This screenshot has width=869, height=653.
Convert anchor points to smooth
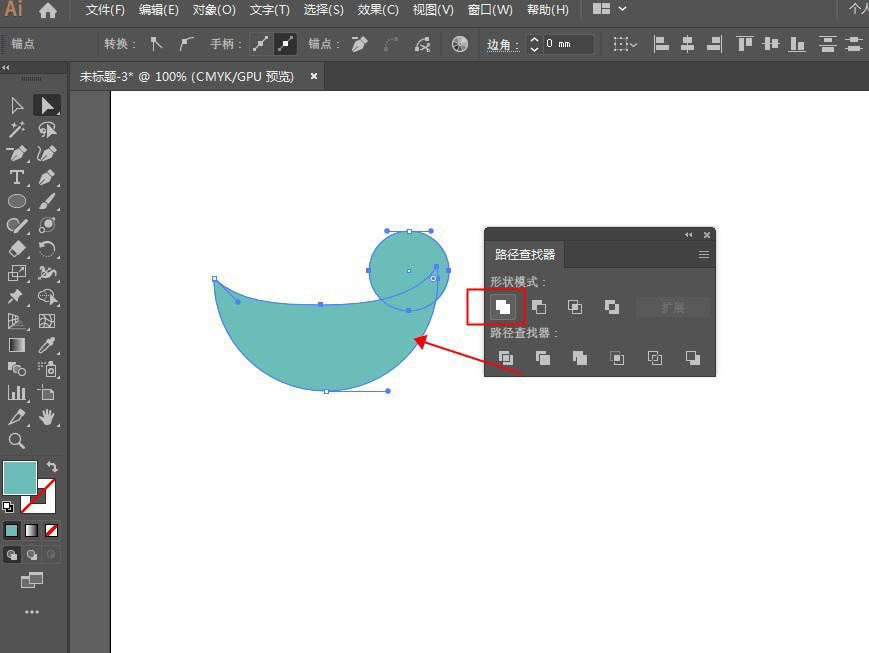[x=186, y=44]
